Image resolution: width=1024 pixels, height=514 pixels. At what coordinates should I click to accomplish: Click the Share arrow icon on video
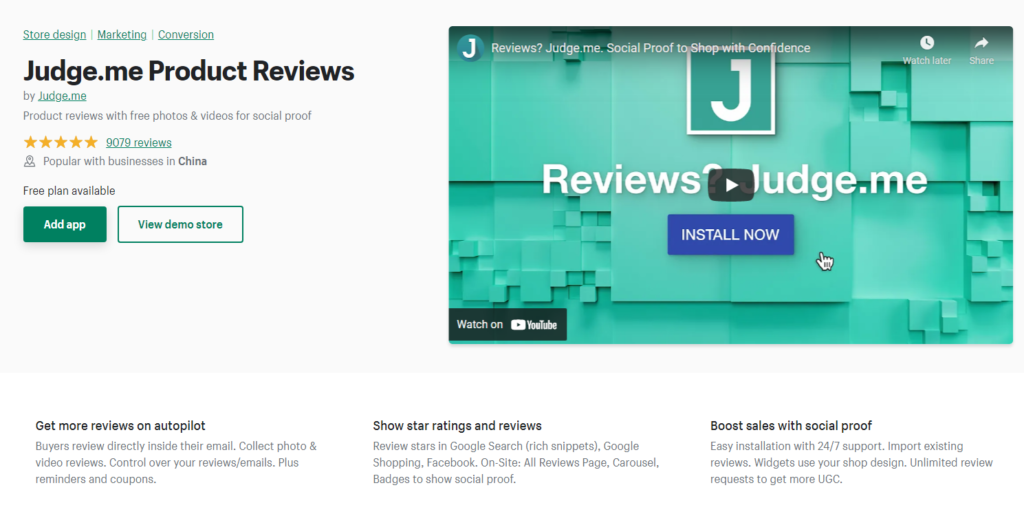coord(981,43)
